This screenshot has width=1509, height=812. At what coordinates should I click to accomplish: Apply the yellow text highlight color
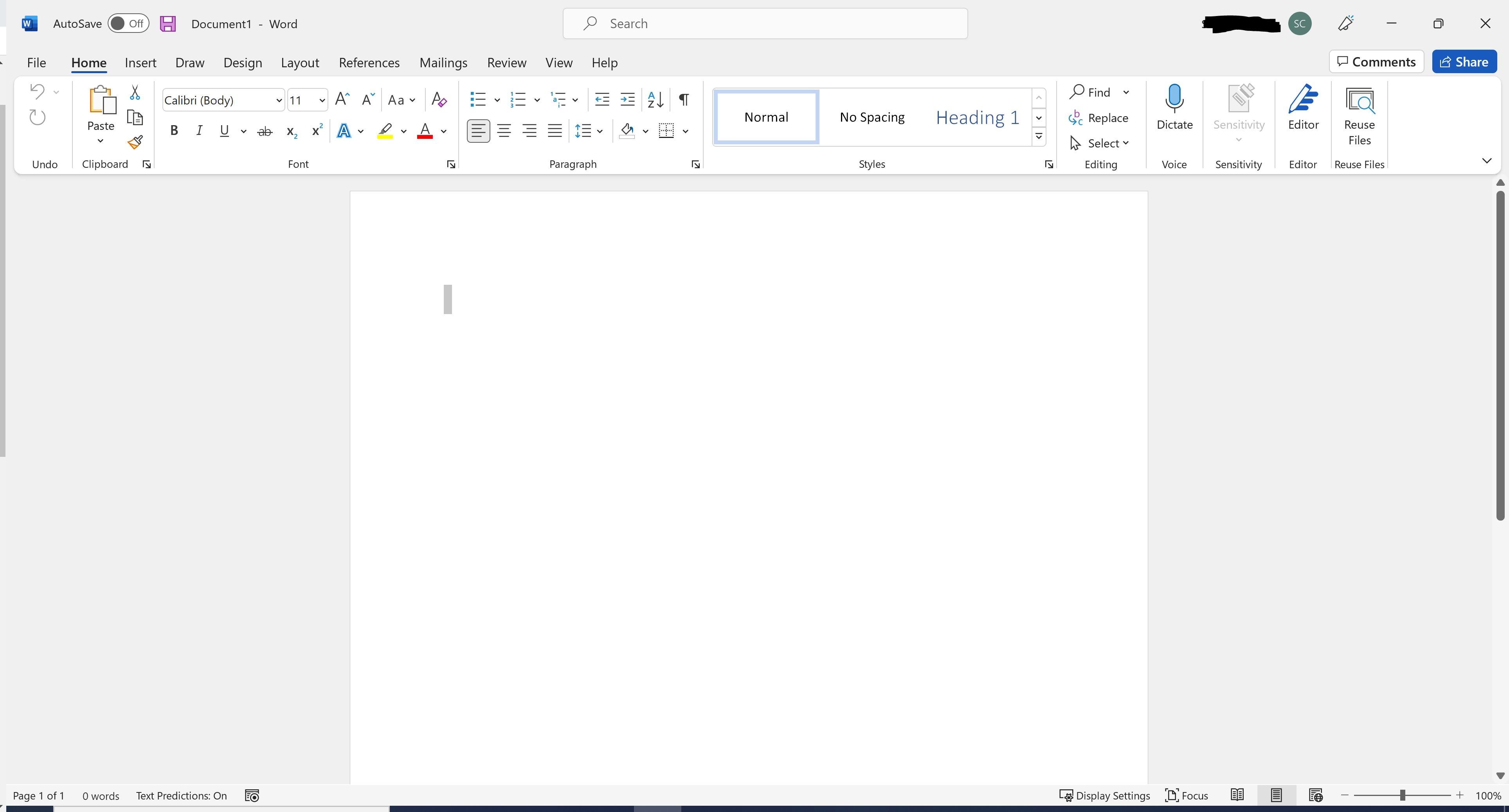point(384,131)
